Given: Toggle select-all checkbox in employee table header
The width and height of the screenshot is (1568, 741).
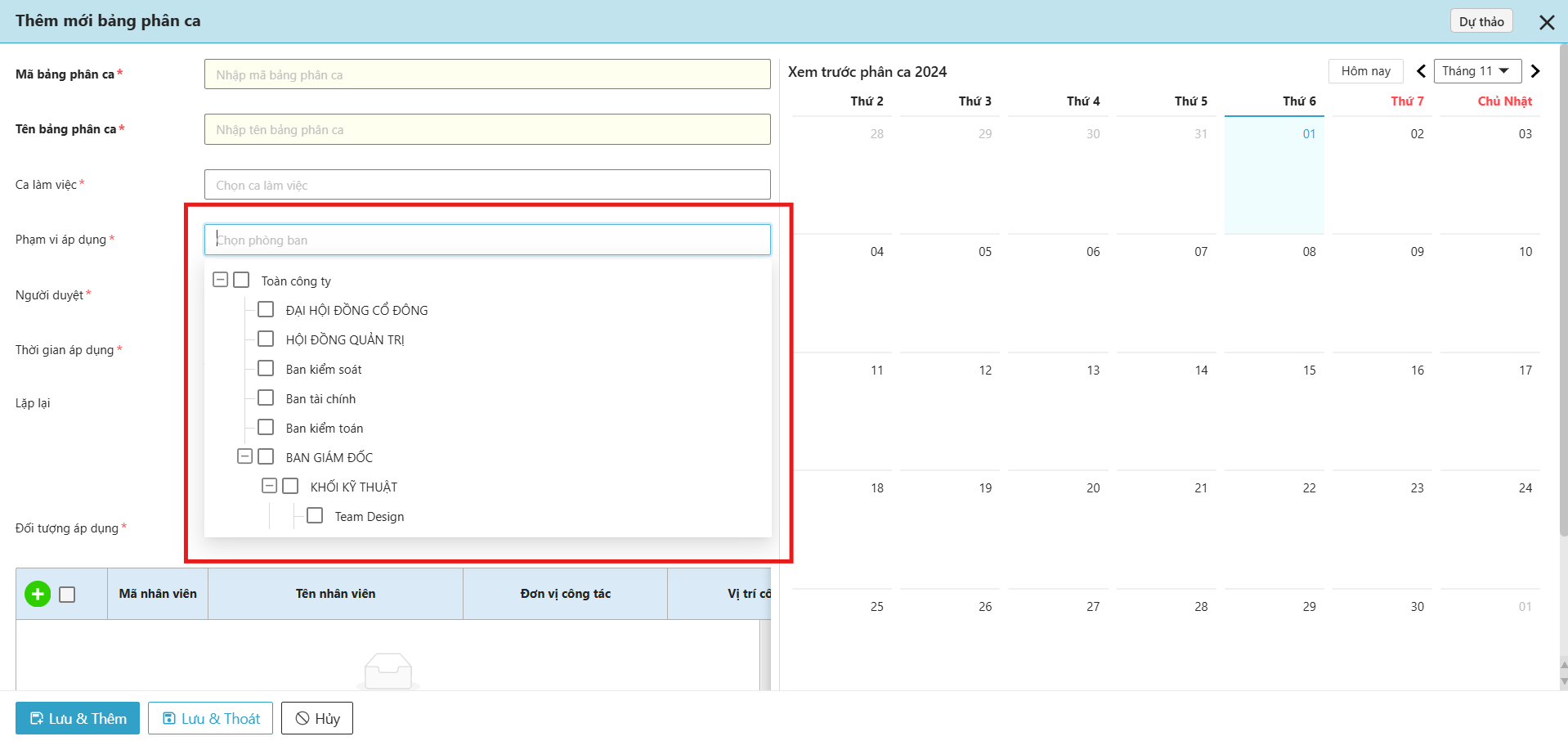Looking at the screenshot, I should [67, 595].
